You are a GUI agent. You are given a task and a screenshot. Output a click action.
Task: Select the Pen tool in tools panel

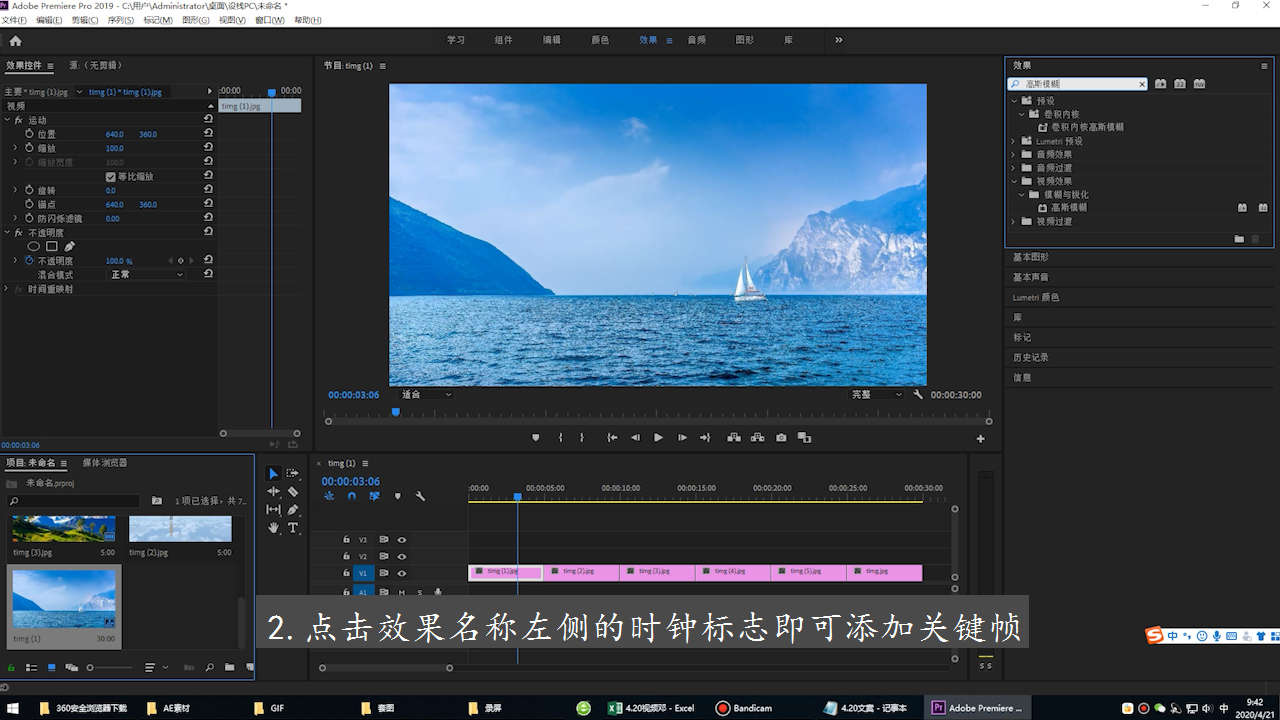tap(293, 509)
